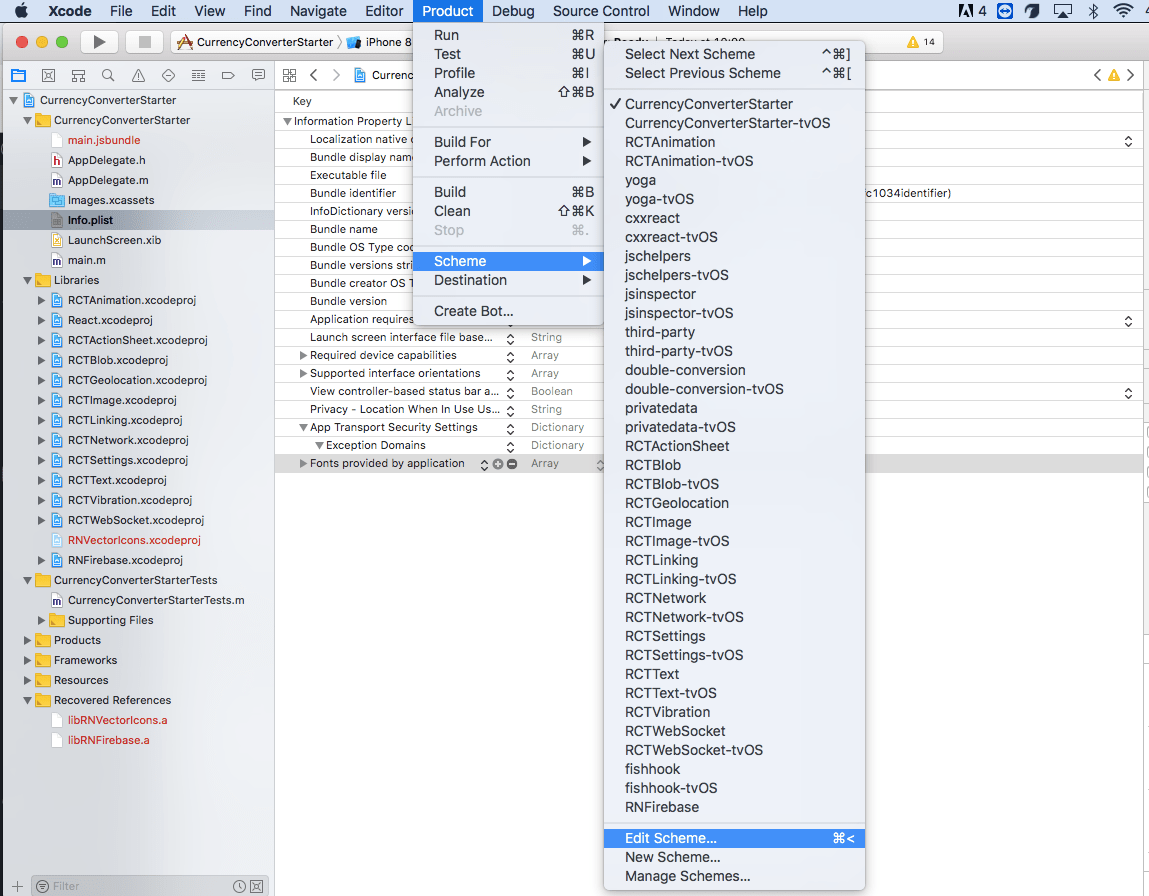Jump to previous issue arrow
The image size is (1149, 896).
tap(1097, 75)
